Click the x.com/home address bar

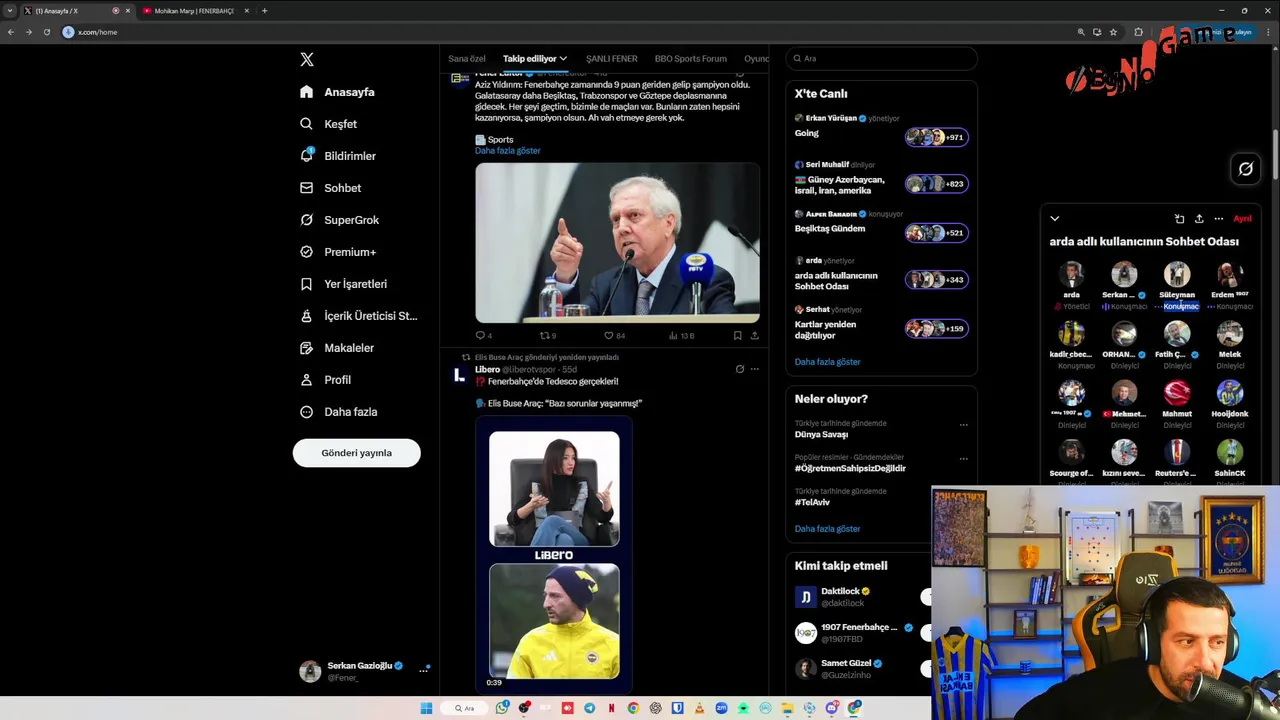coord(560,32)
